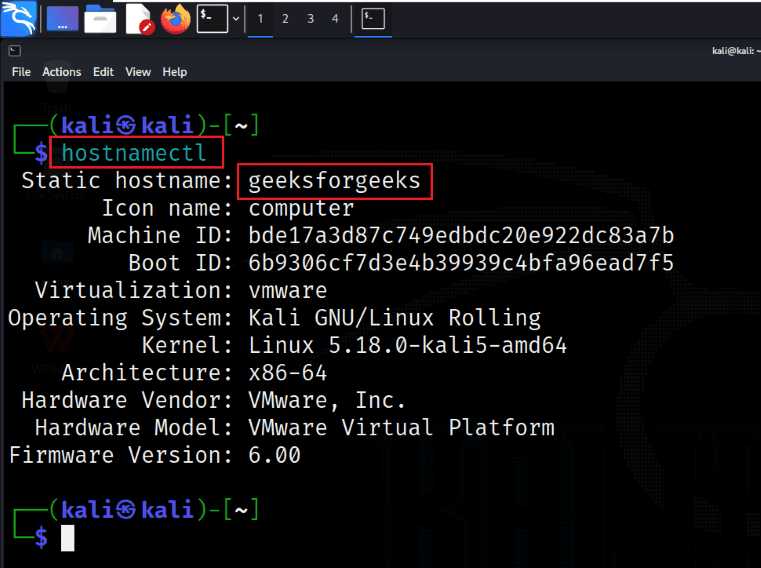Click the terminal window title icon
Screen dimensions: 761x568
(15, 50)
